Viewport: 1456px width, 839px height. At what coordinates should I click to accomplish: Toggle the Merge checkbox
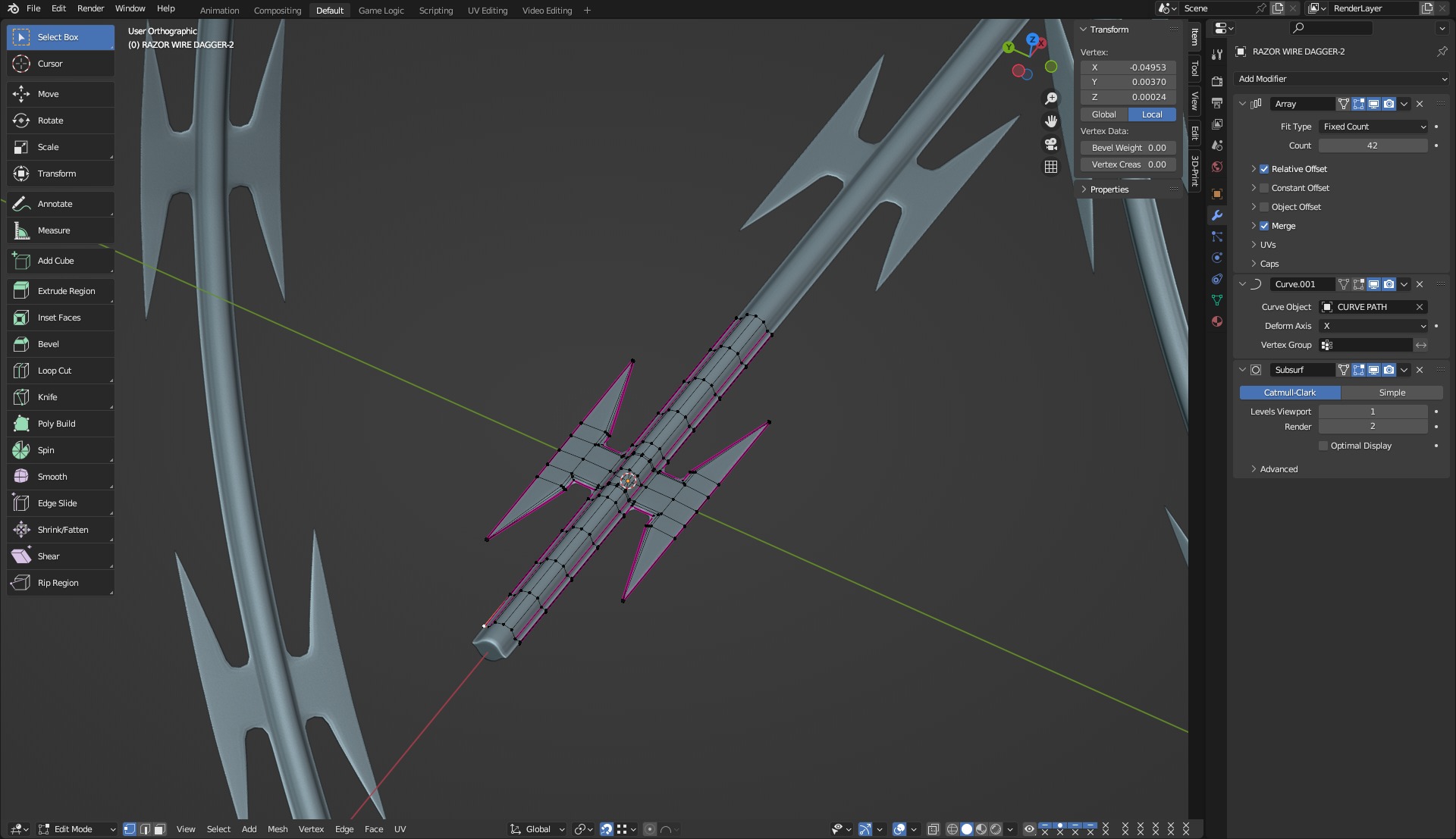click(x=1264, y=226)
